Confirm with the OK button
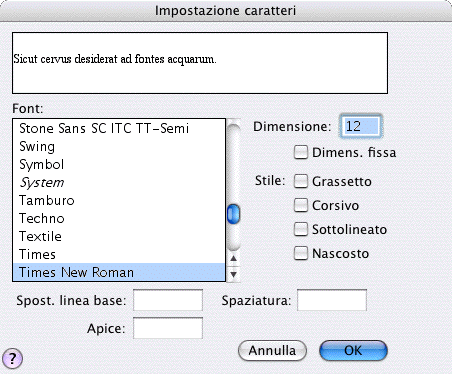This screenshot has height=374, width=452. (353, 351)
